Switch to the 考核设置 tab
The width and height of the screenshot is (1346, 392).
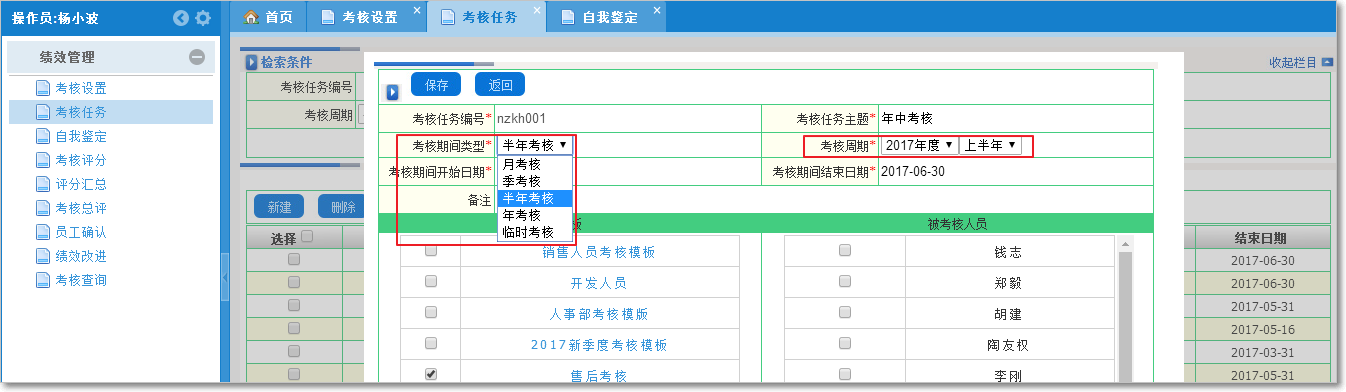tap(365, 17)
